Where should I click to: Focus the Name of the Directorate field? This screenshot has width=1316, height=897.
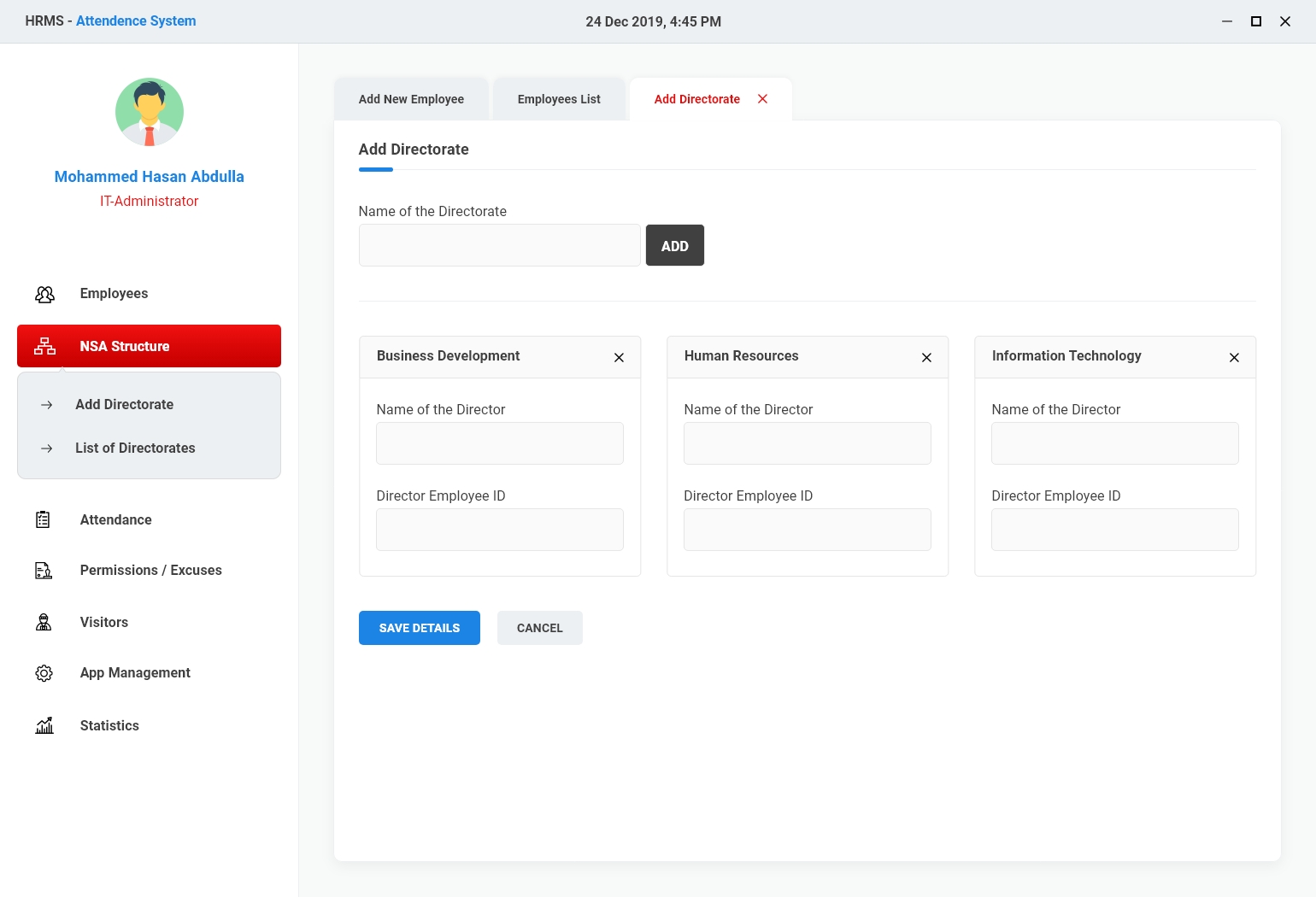499,245
